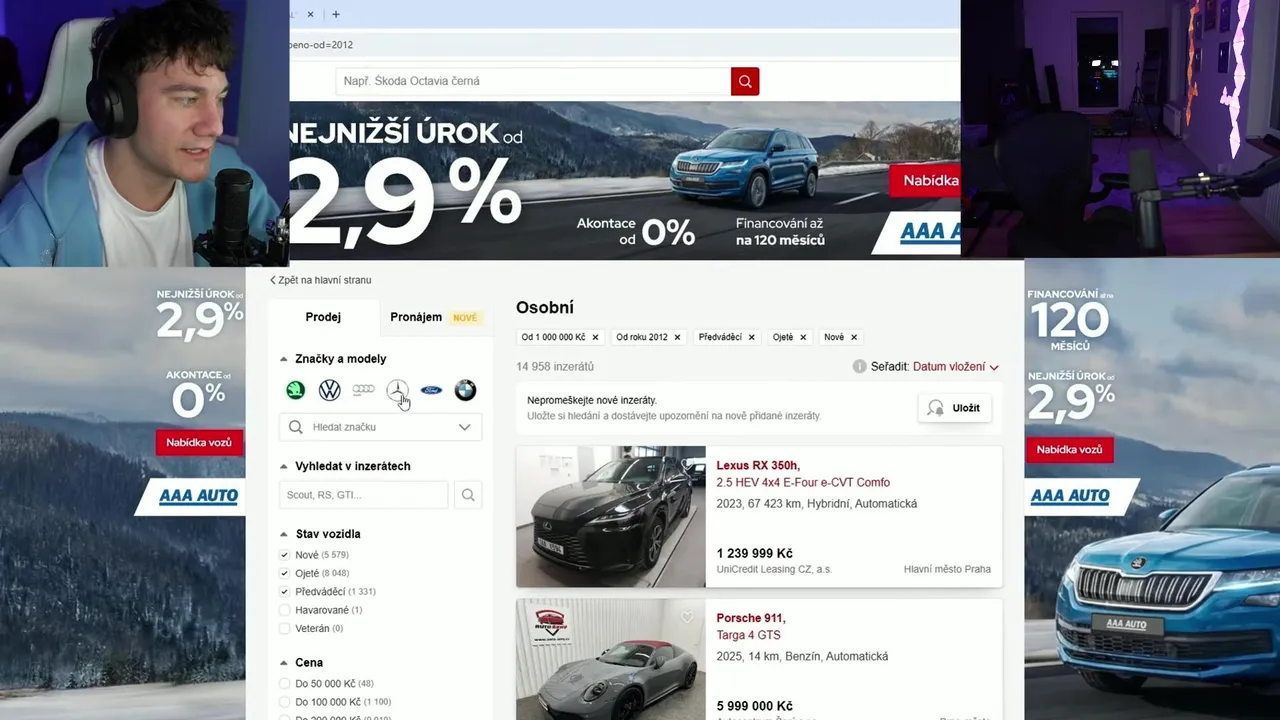
Task: Remove the 'Nové' filter chip
Action: [x=853, y=337]
